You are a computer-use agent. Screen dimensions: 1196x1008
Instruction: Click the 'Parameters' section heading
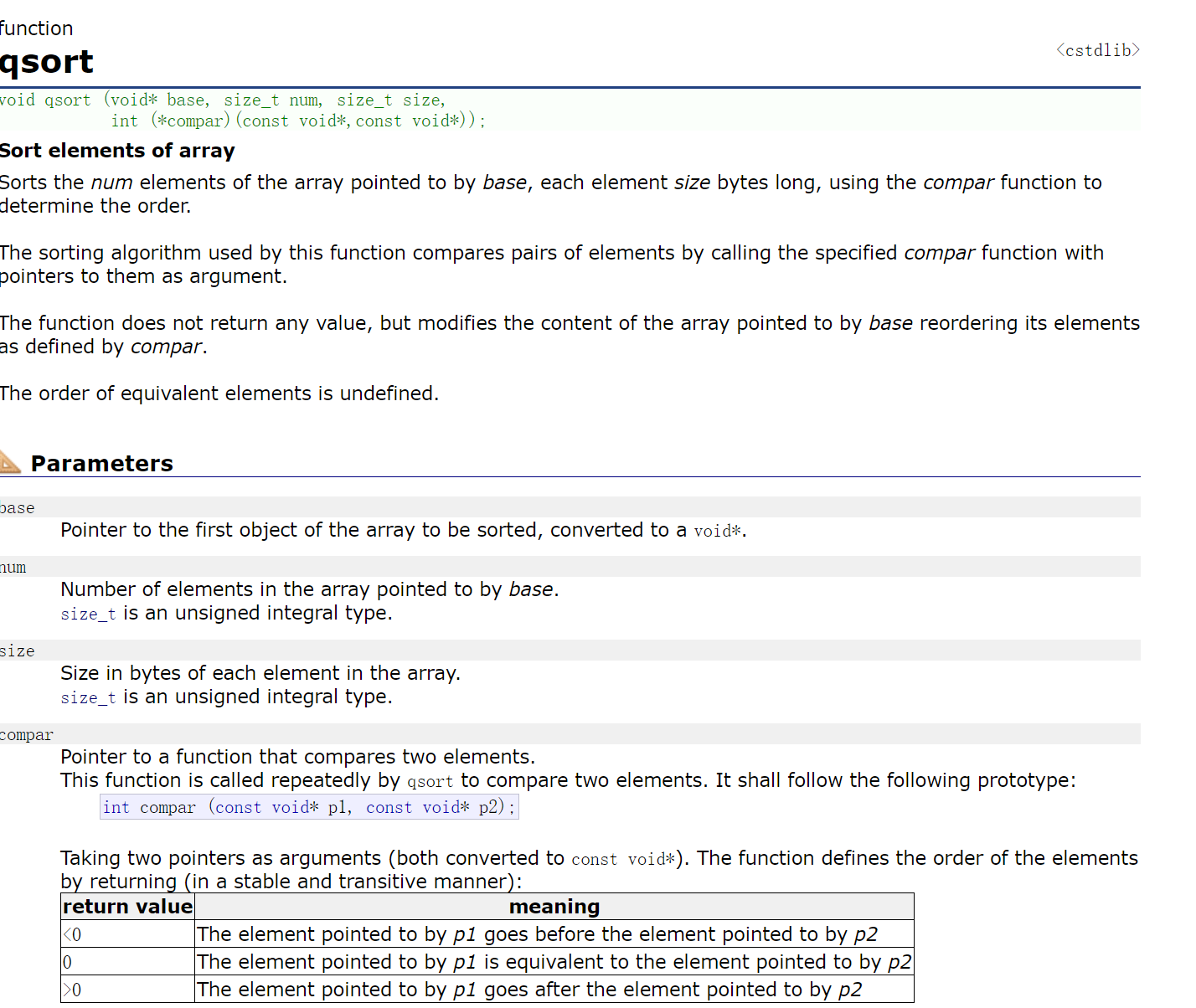102,464
